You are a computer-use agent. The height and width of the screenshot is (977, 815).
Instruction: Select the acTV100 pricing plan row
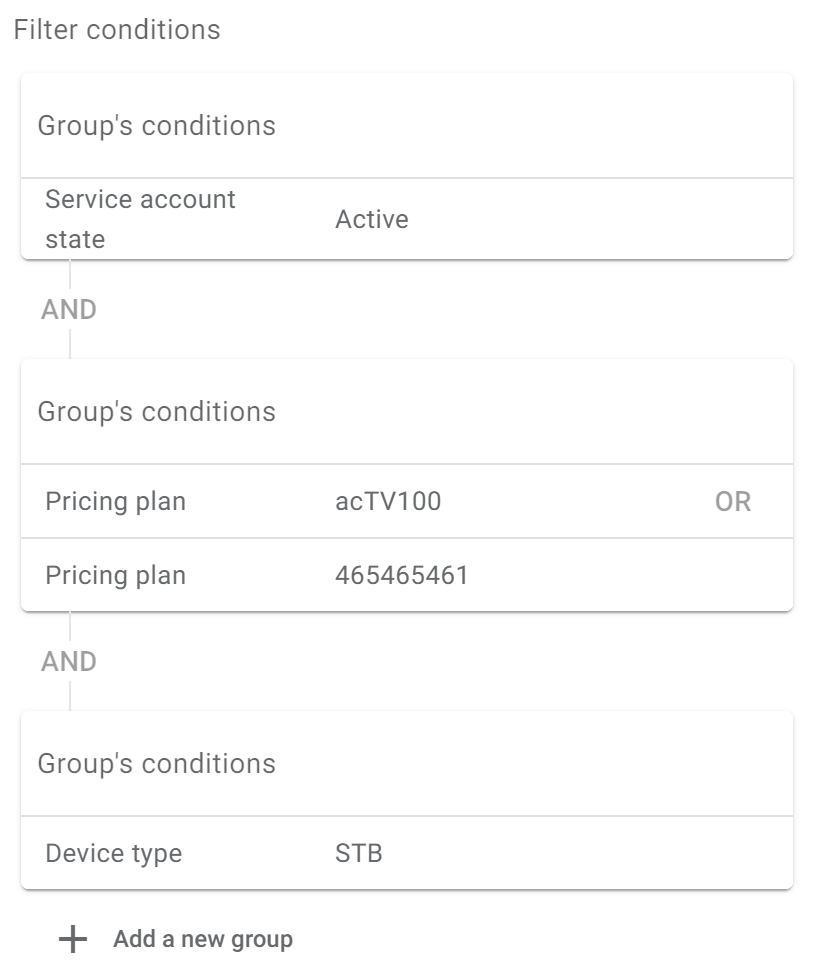(407, 501)
